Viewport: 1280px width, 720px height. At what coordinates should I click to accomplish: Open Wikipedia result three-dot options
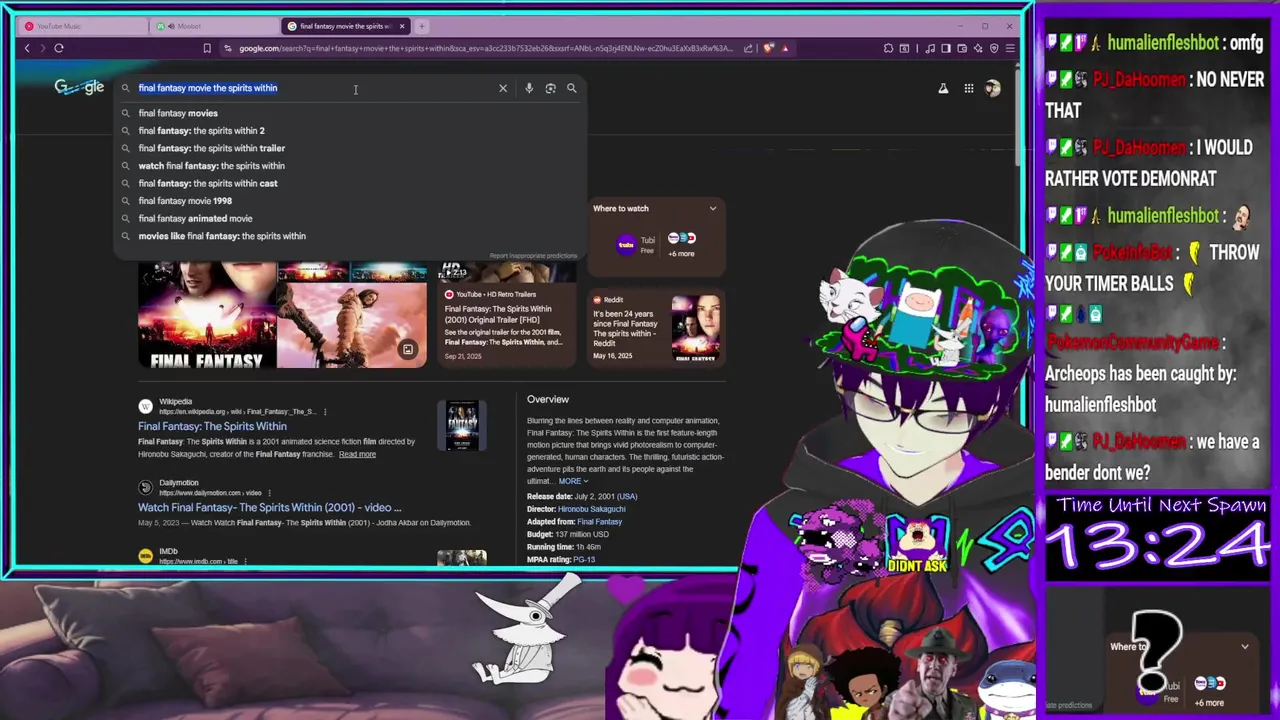325,412
